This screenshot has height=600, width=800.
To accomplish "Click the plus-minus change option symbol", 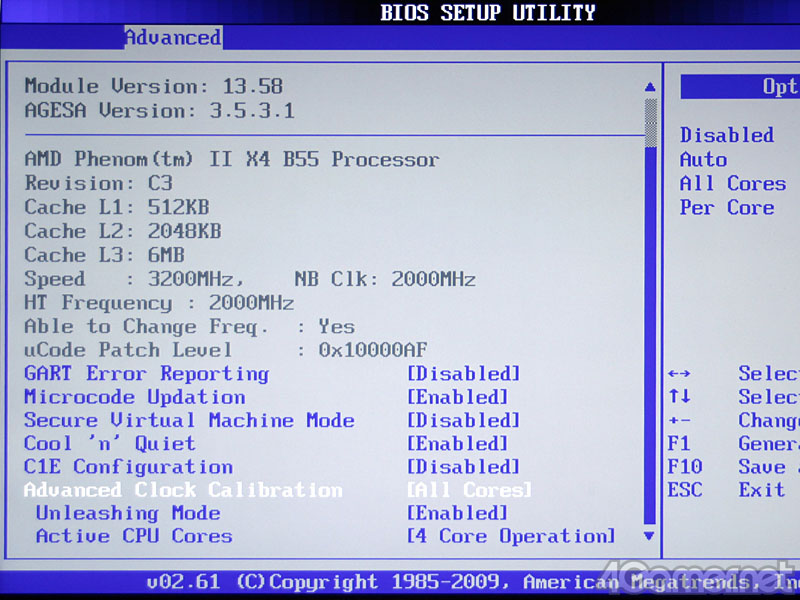I will click(x=679, y=421).
